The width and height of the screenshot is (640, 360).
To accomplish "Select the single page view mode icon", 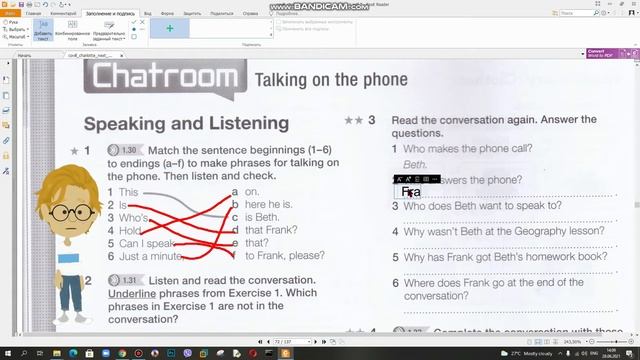I will [x=530, y=342].
